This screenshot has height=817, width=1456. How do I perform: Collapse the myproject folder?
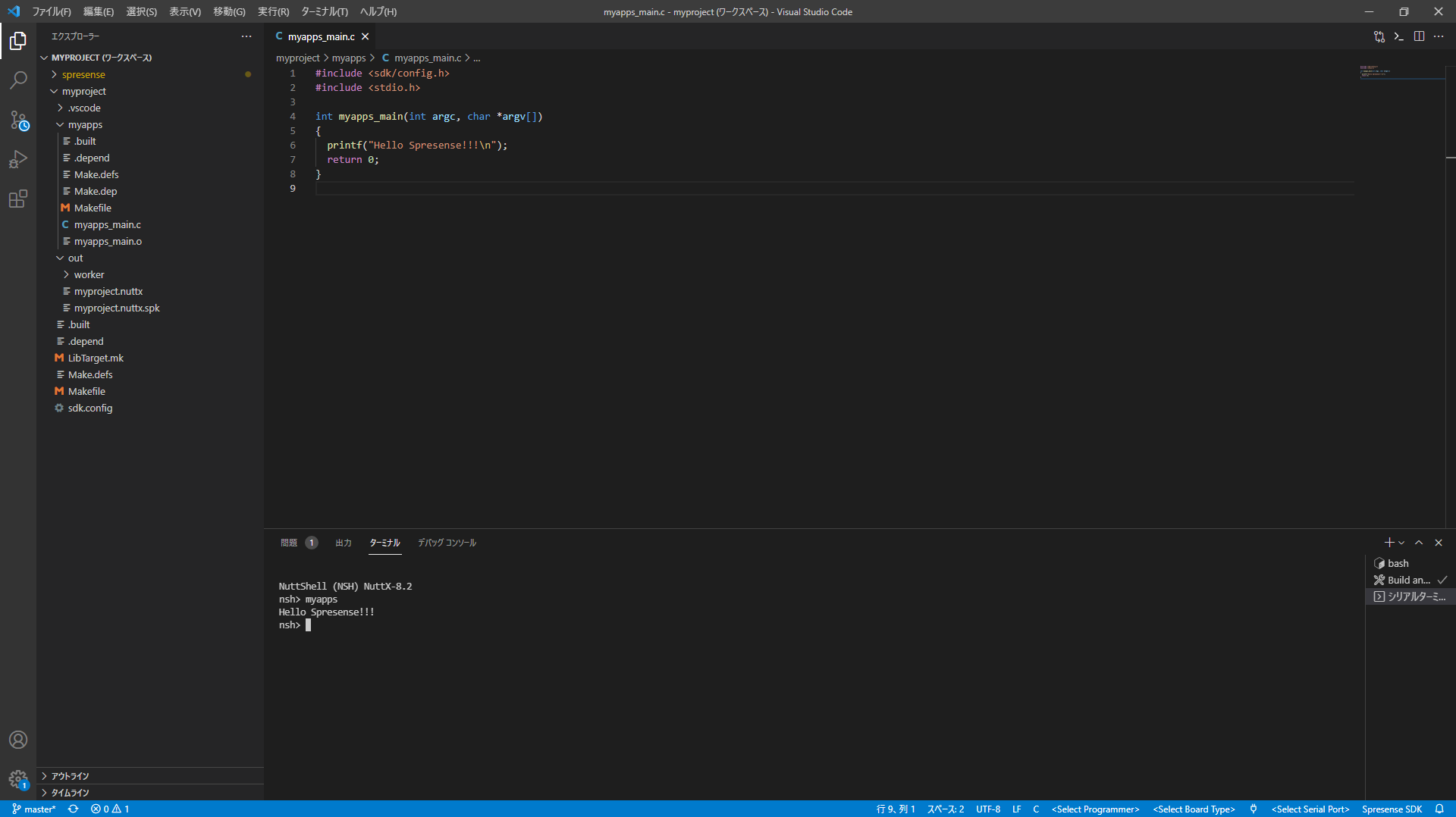[150, 91]
